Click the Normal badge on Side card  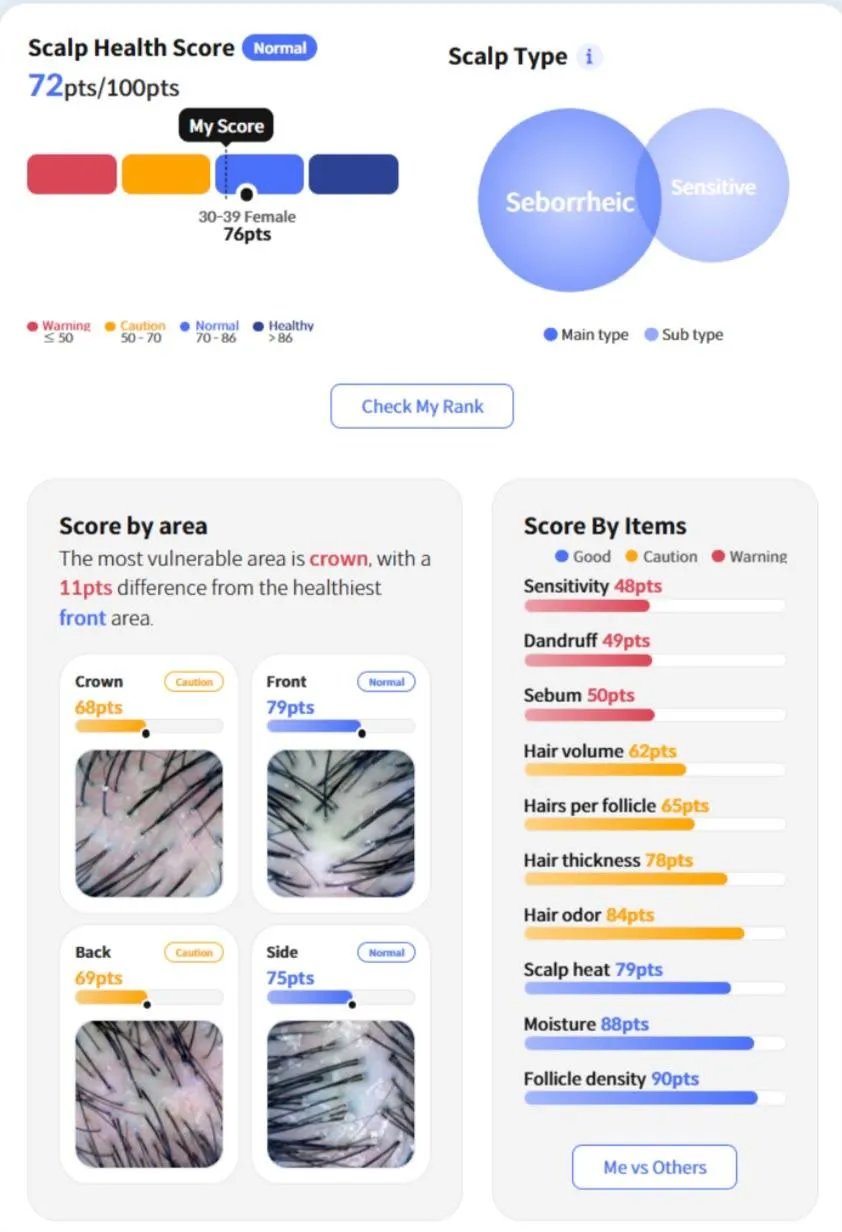(x=386, y=952)
